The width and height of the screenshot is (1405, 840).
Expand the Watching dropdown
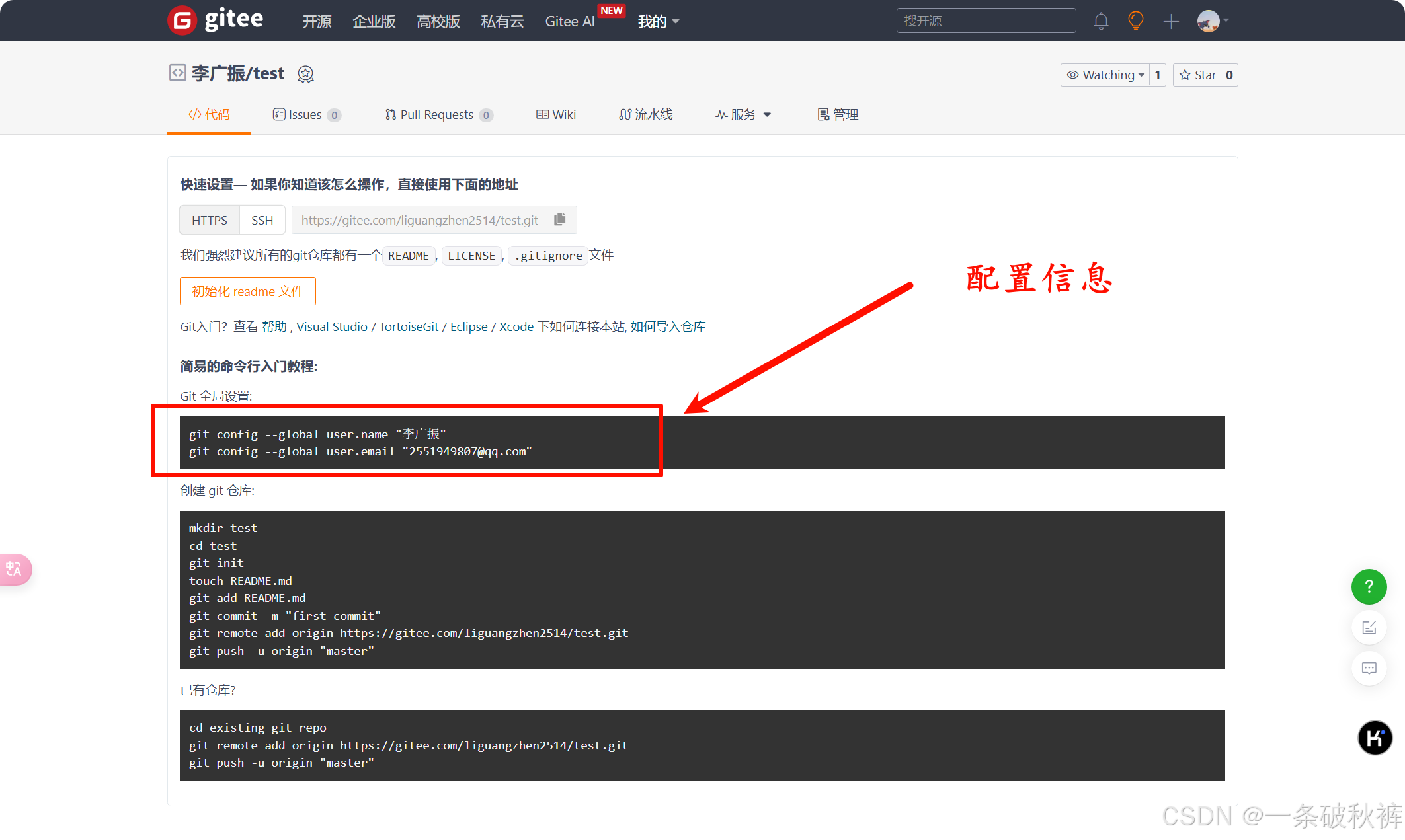[1105, 75]
